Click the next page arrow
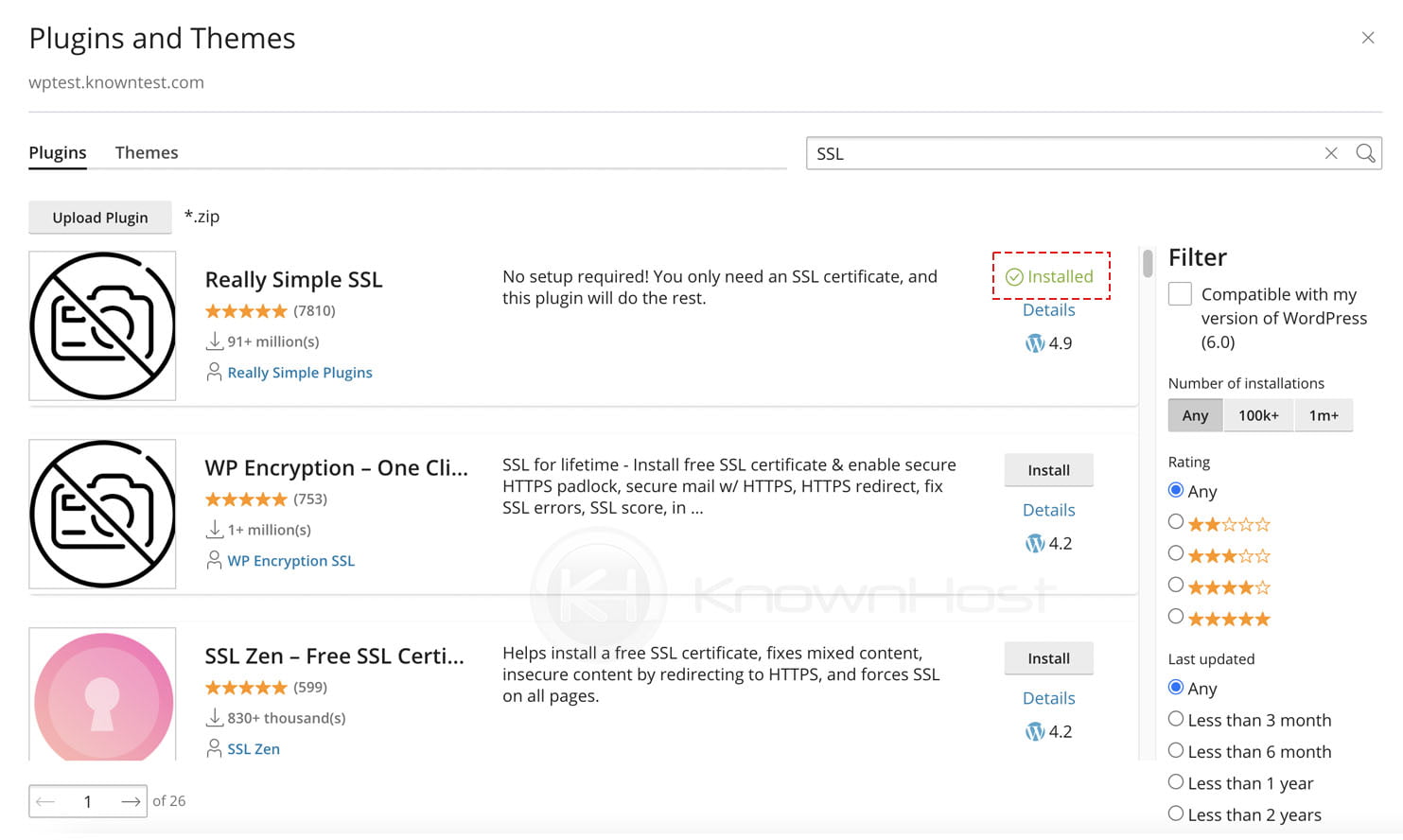 130,801
